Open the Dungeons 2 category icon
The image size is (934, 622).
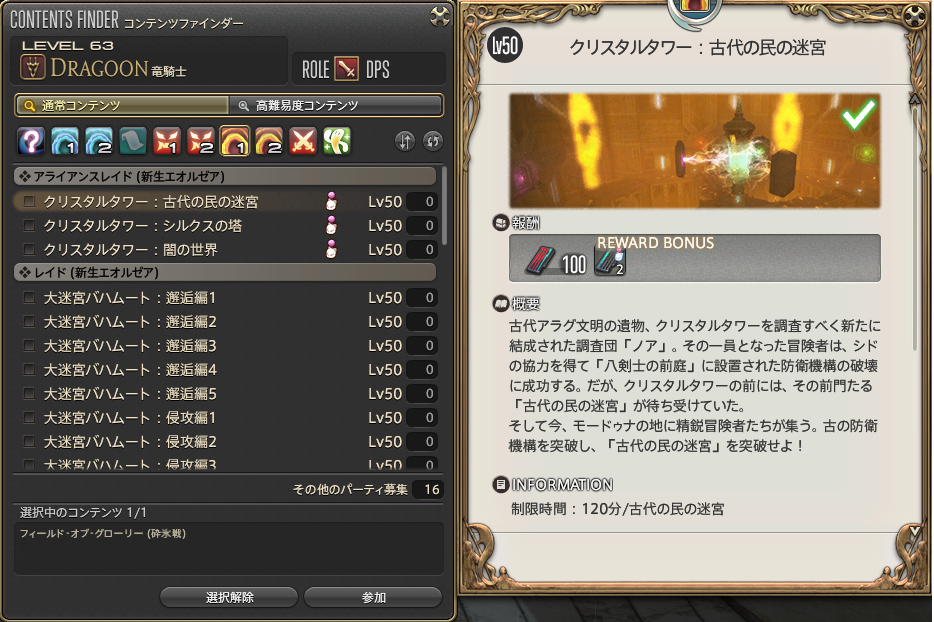click(x=99, y=141)
